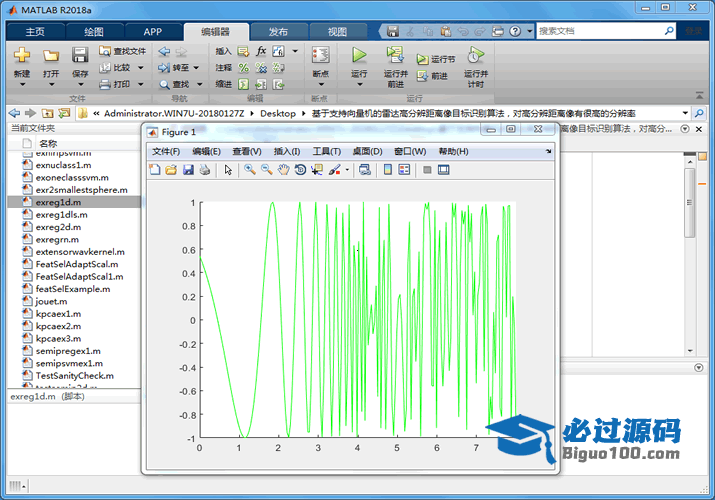Image resolution: width=715 pixels, height=500 pixels.
Task: Click the Save (保存) disk icon
Action: (80, 55)
